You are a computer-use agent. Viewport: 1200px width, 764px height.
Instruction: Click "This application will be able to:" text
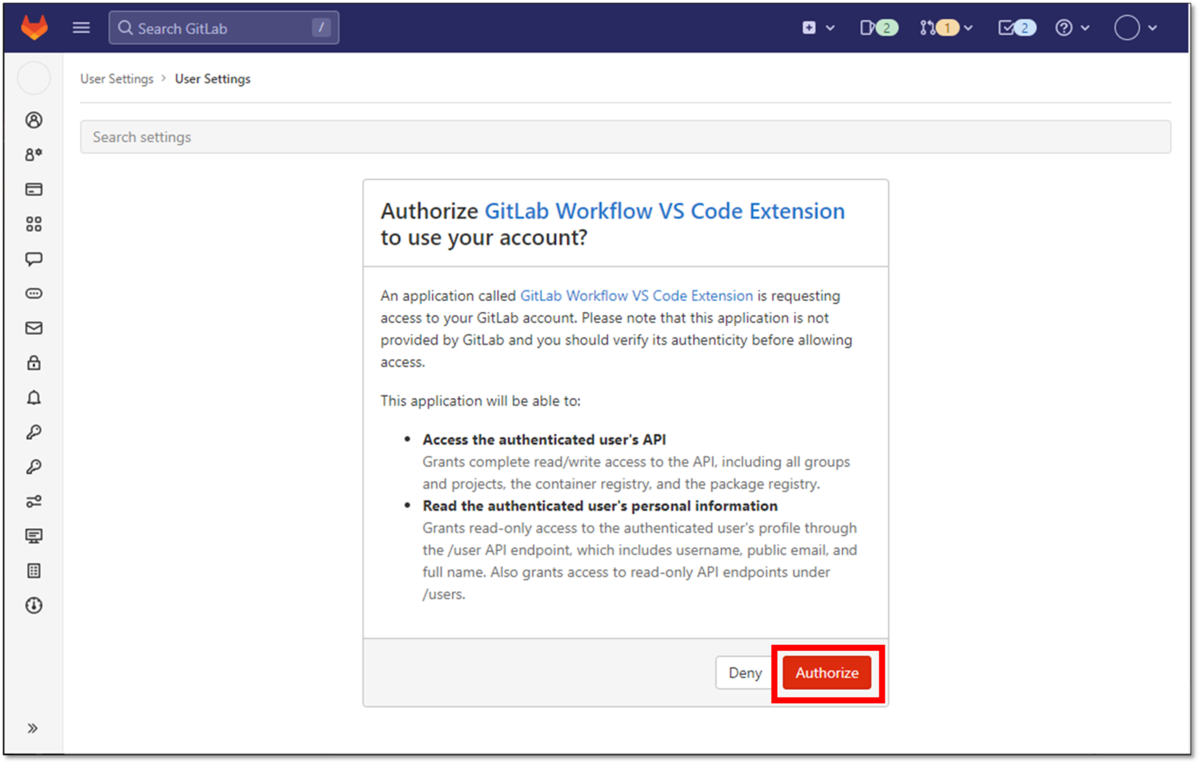(x=481, y=401)
